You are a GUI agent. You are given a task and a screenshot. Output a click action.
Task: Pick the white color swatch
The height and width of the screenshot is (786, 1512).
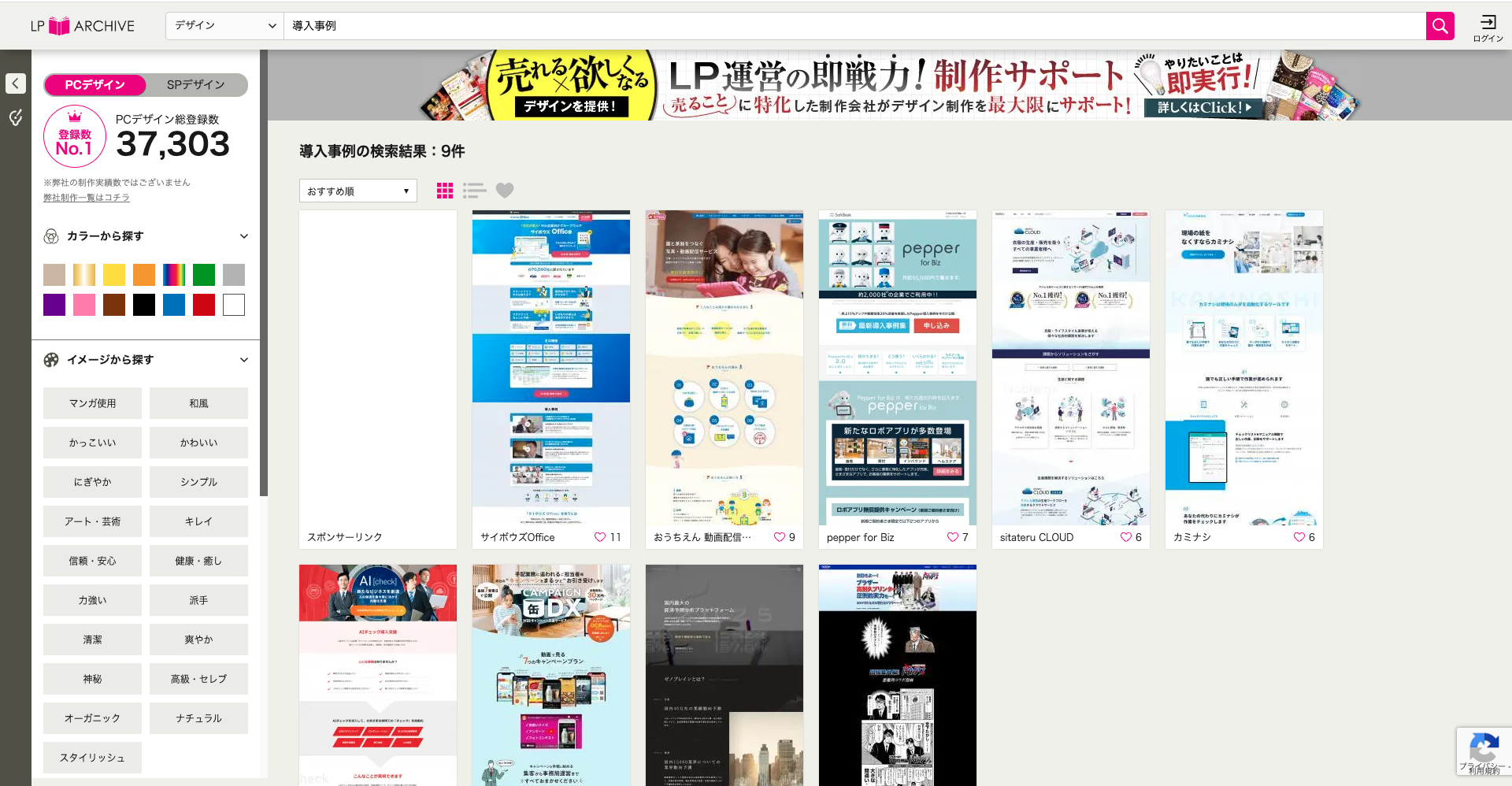[234, 305]
